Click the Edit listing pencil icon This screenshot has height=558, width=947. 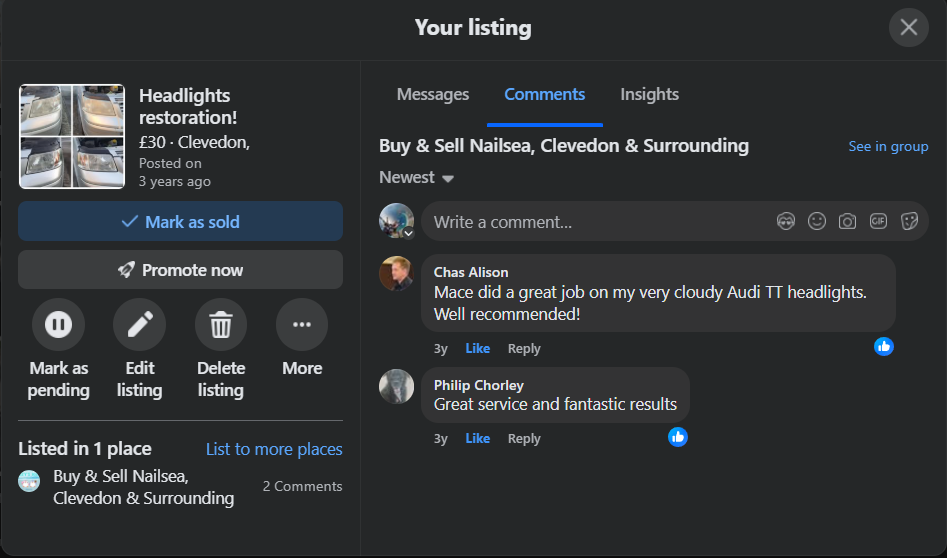click(x=139, y=325)
